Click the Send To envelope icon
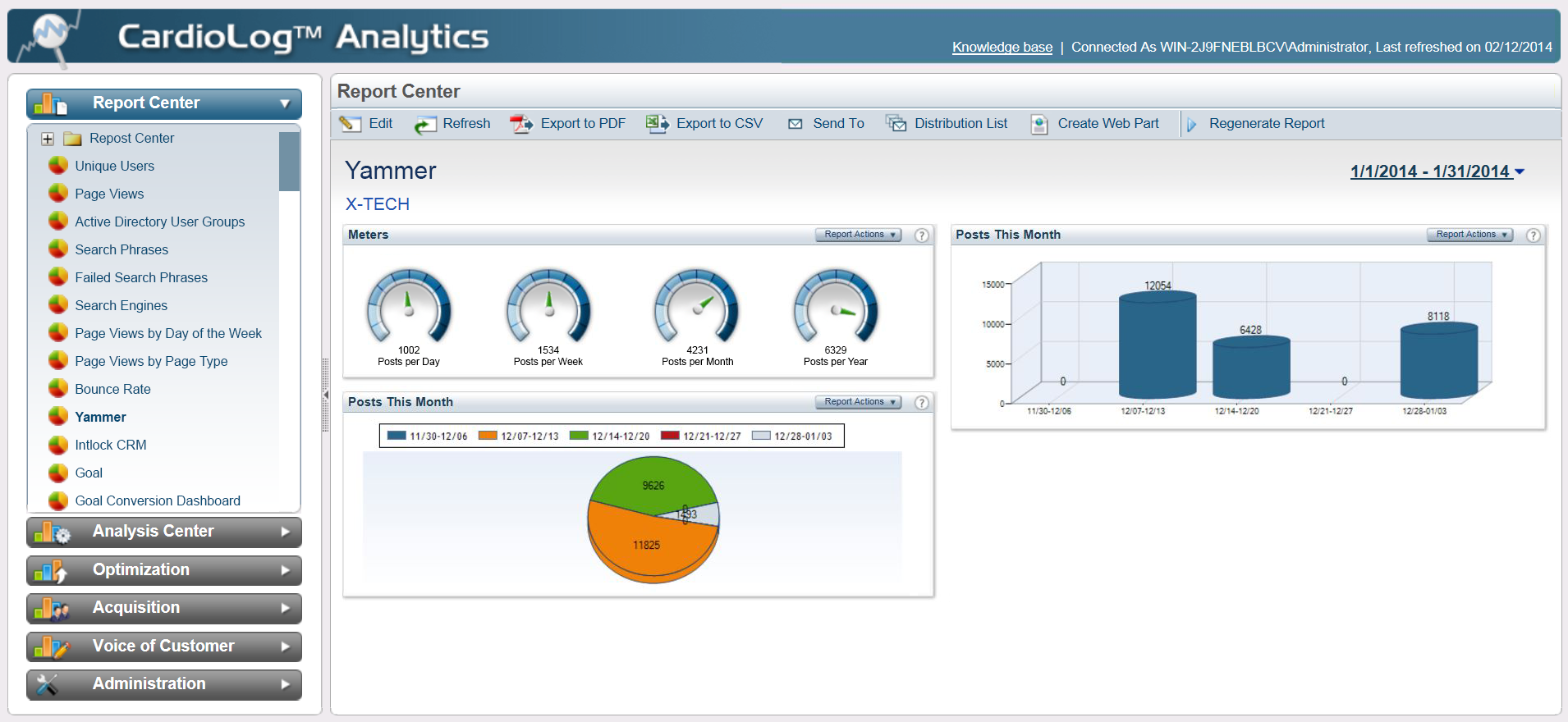This screenshot has height=722, width=1568. [795, 124]
